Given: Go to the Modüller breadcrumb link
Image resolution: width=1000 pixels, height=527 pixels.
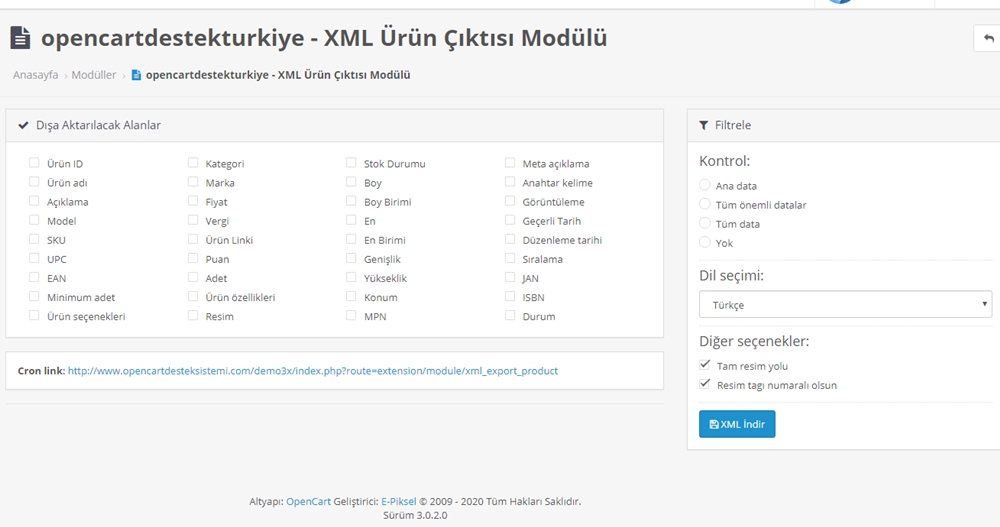Looking at the screenshot, I should point(94,75).
